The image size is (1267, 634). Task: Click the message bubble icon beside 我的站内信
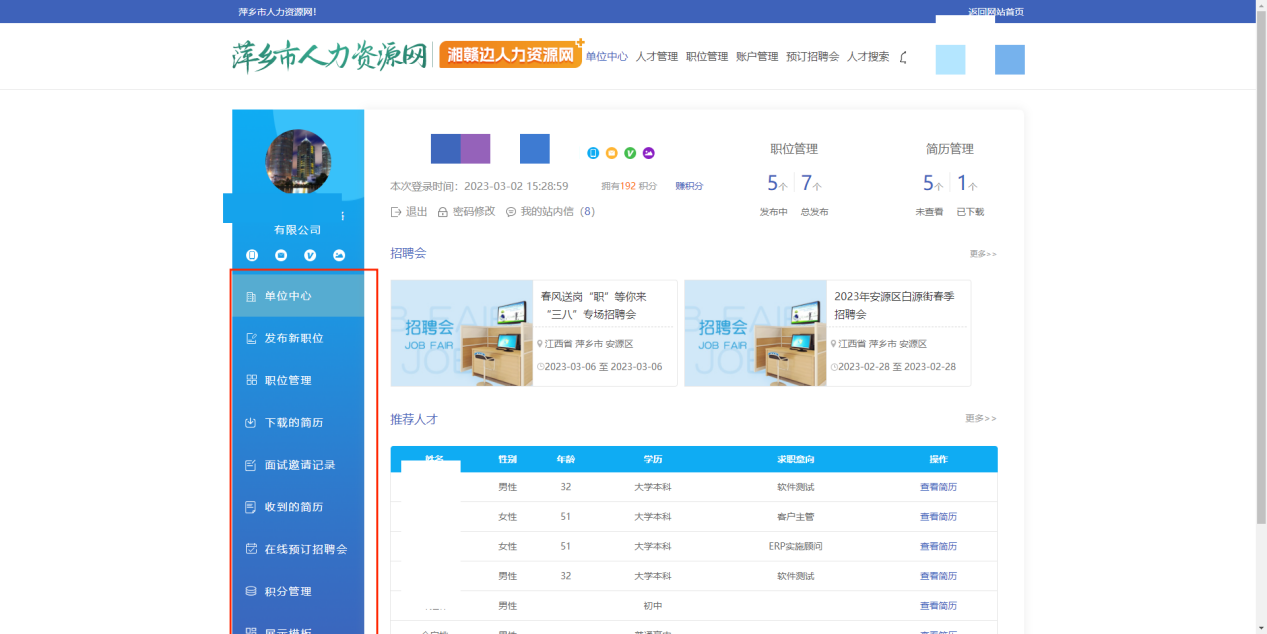point(511,212)
